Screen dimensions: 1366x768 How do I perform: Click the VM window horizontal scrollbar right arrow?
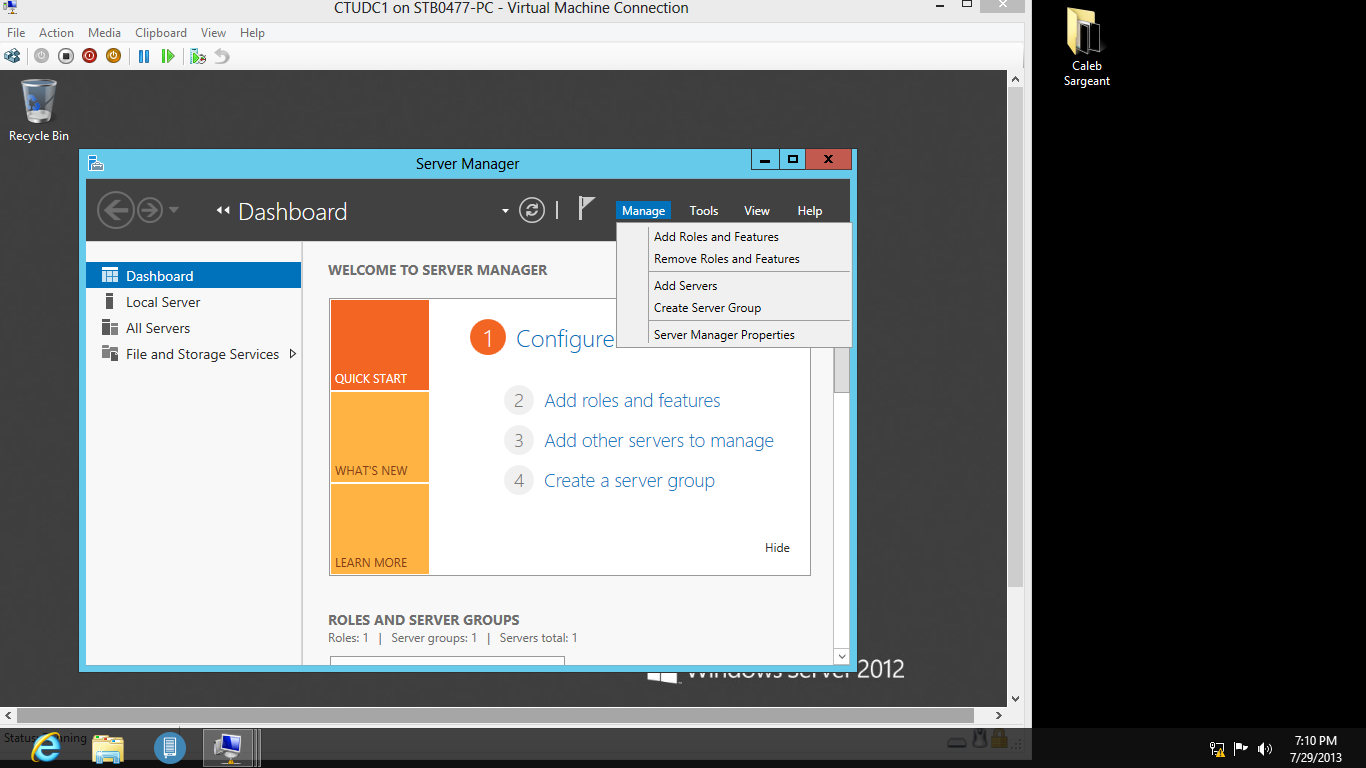tap(999, 716)
